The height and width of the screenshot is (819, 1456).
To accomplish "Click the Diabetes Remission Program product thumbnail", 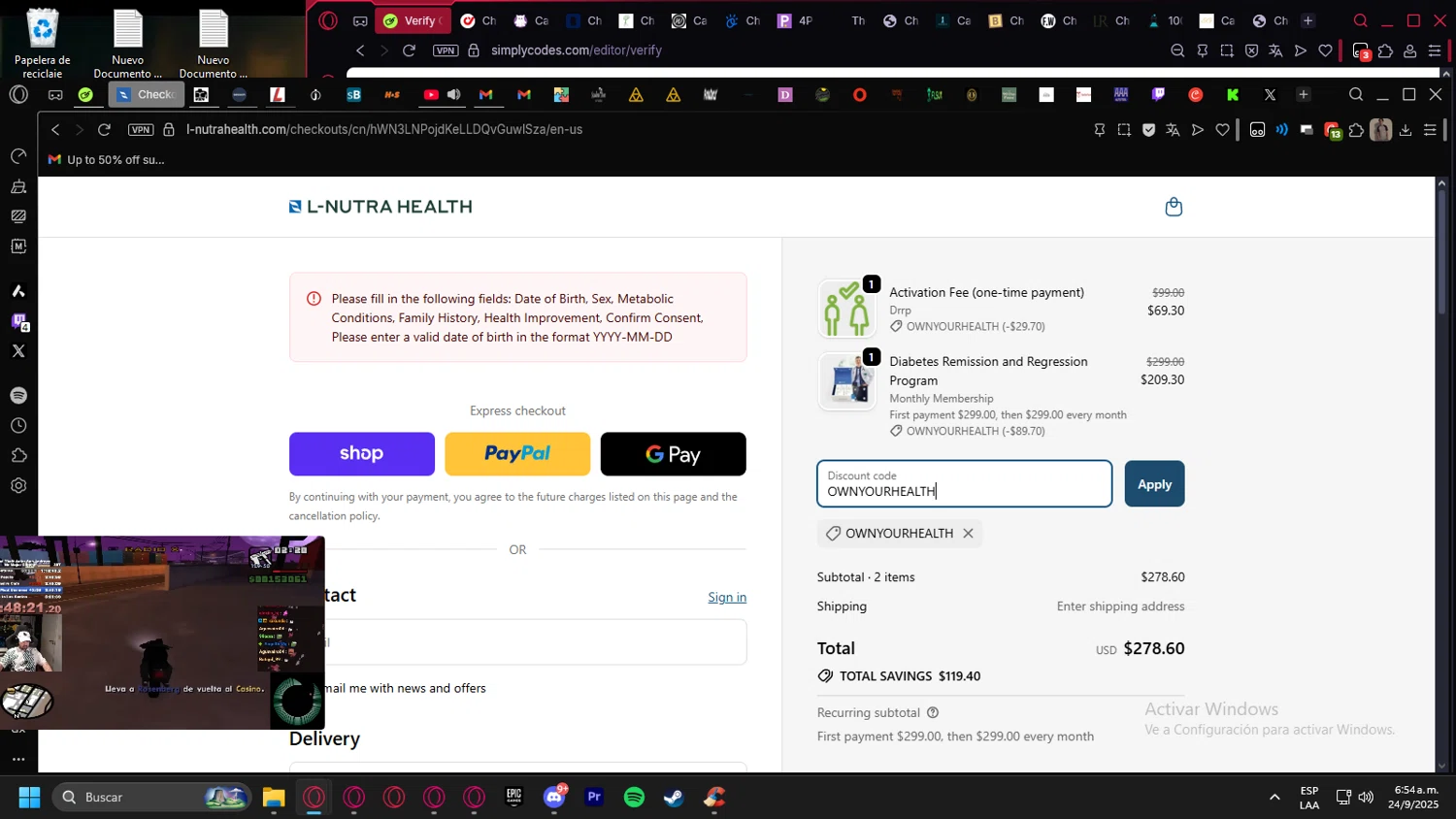I will (846, 380).
